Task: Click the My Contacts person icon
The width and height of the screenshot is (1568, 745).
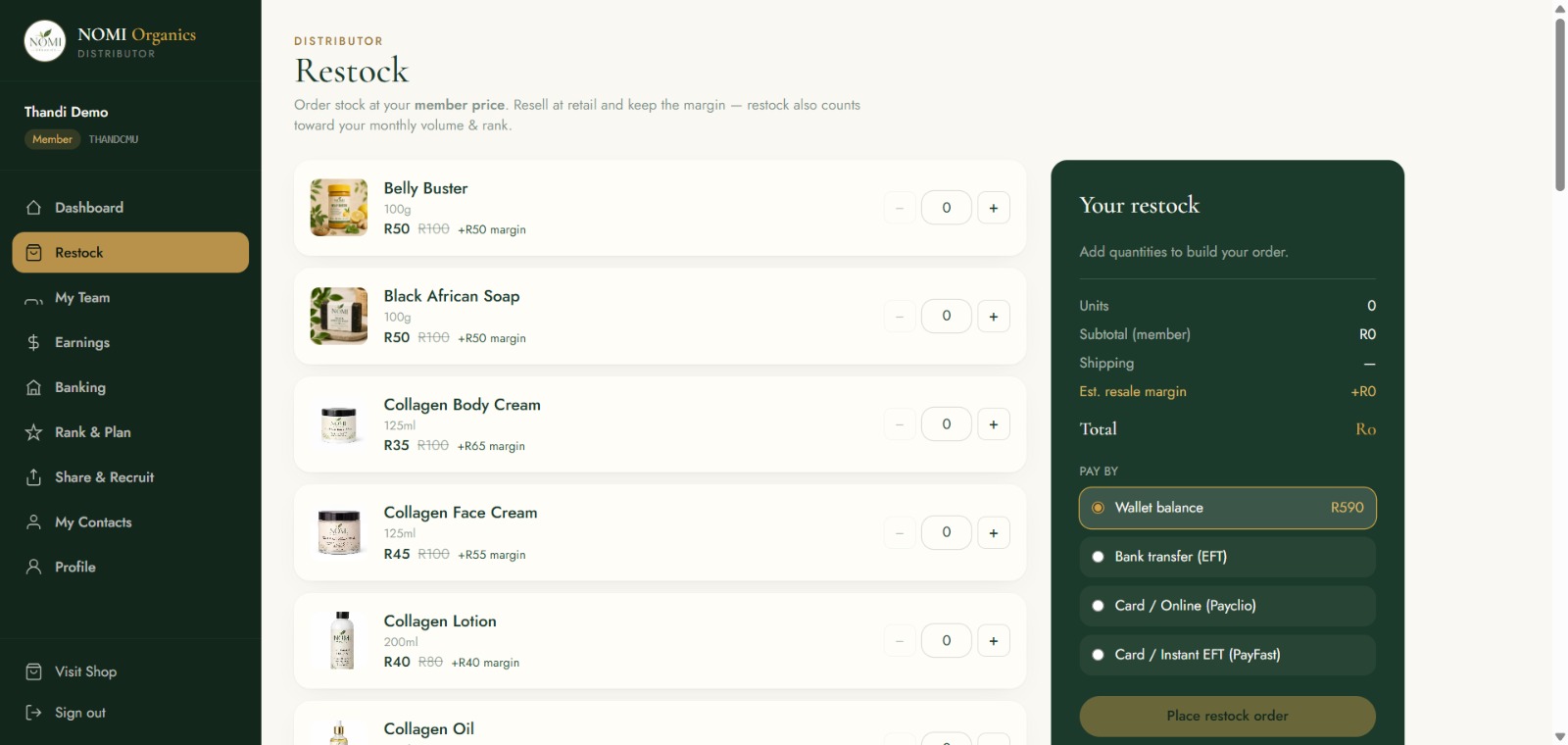Action: pyautogui.click(x=33, y=522)
